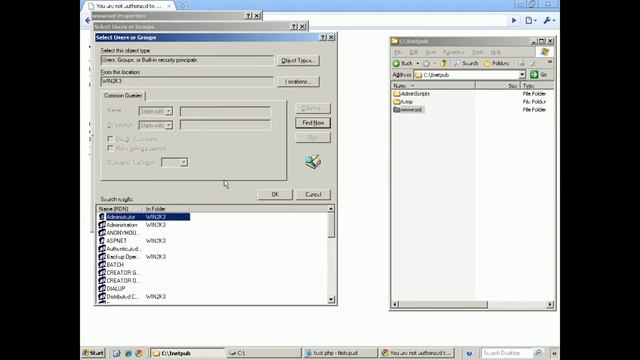This screenshot has width=640, height=360.
Task: Confirm with the OK button
Action: pyautogui.click(x=275, y=195)
